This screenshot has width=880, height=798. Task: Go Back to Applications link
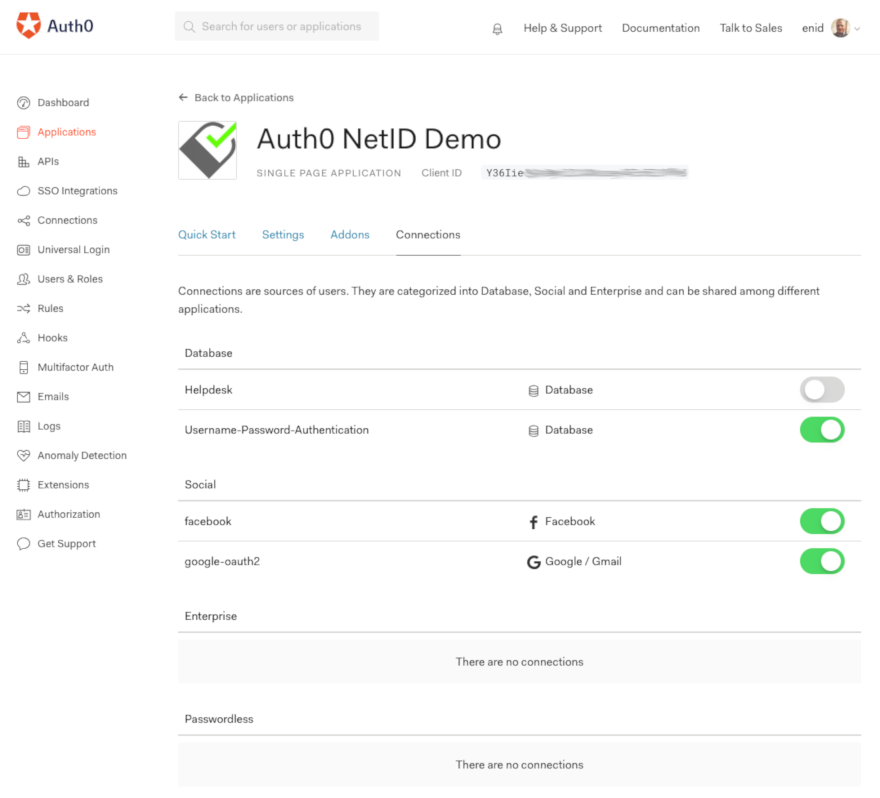[x=244, y=98]
